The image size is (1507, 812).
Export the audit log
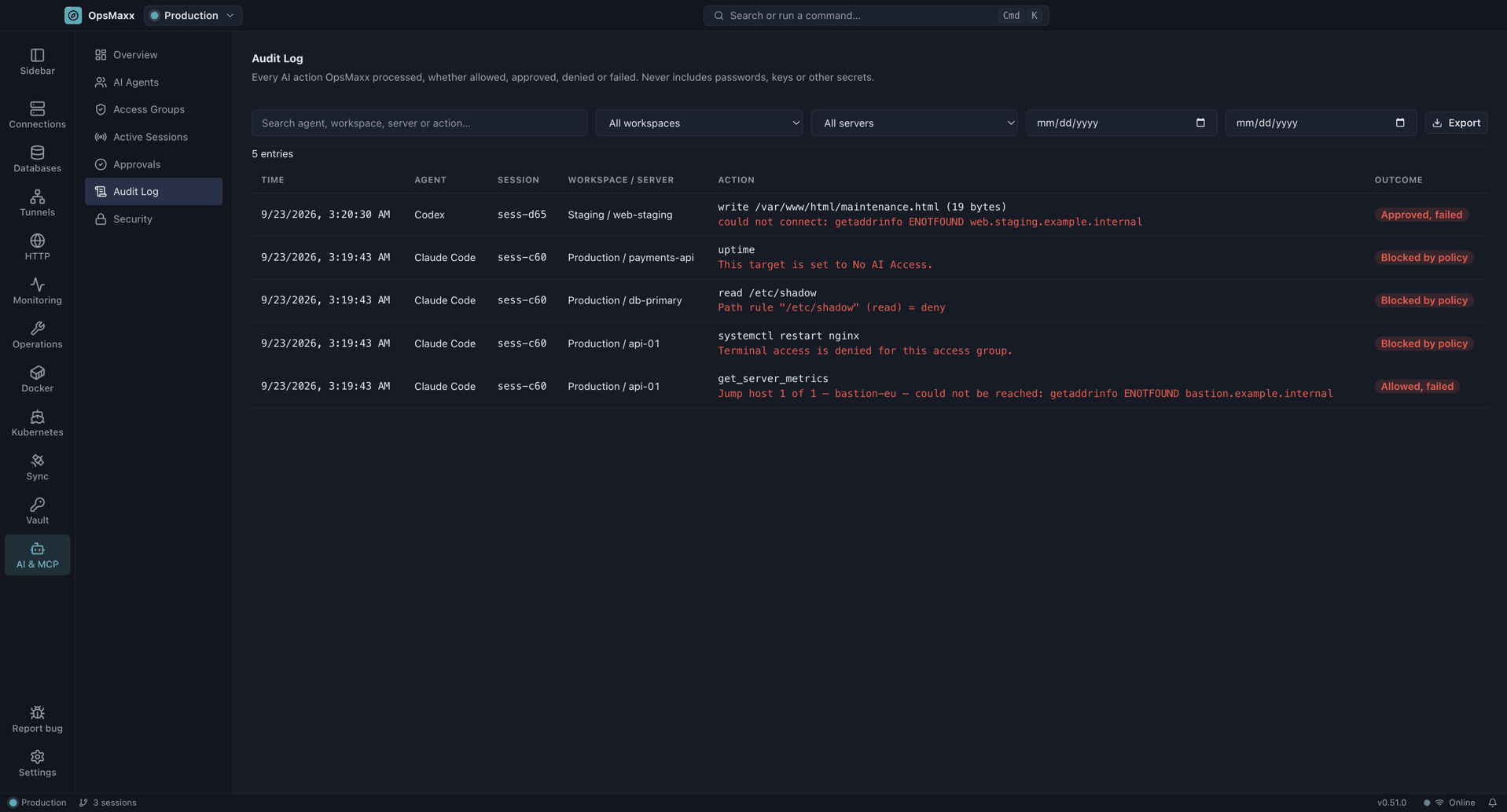pos(1456,123)
